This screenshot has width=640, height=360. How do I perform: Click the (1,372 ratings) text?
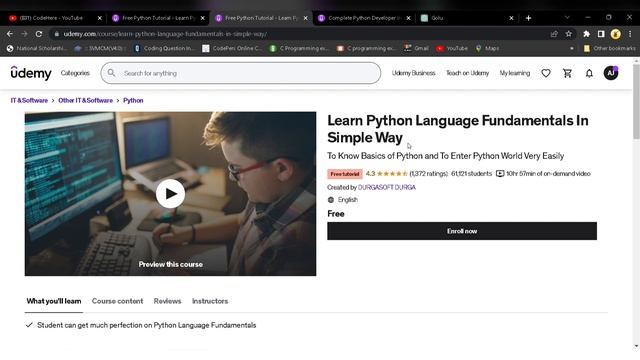point(429,173)
